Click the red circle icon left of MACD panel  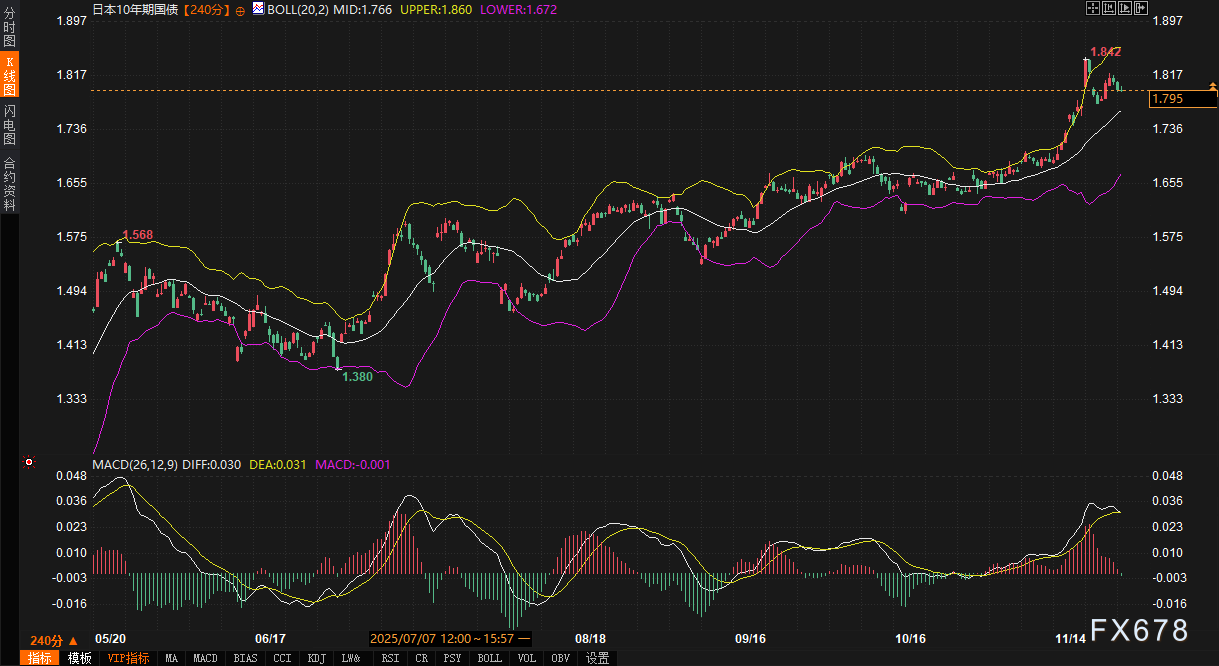(x=29, y=462)
